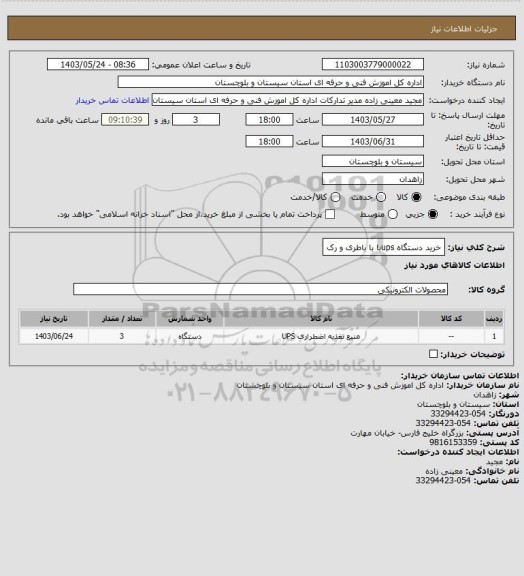
Task: Click the response deadline date 1403/05/27
Action: (x=373, y=120)
